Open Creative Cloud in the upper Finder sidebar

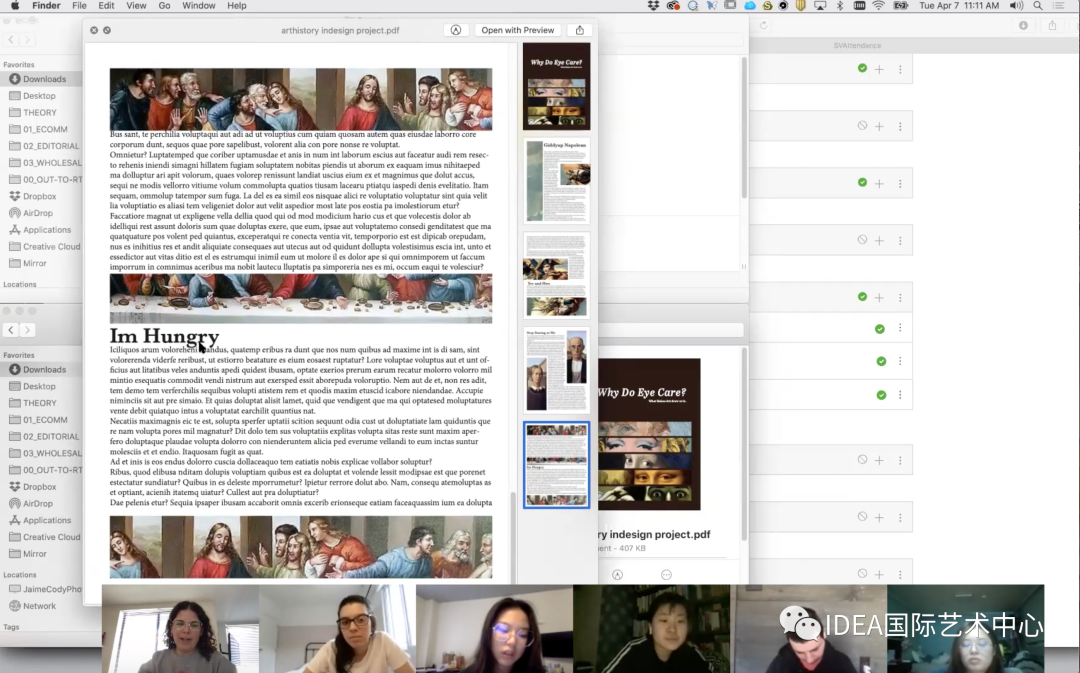click(41, 247)
